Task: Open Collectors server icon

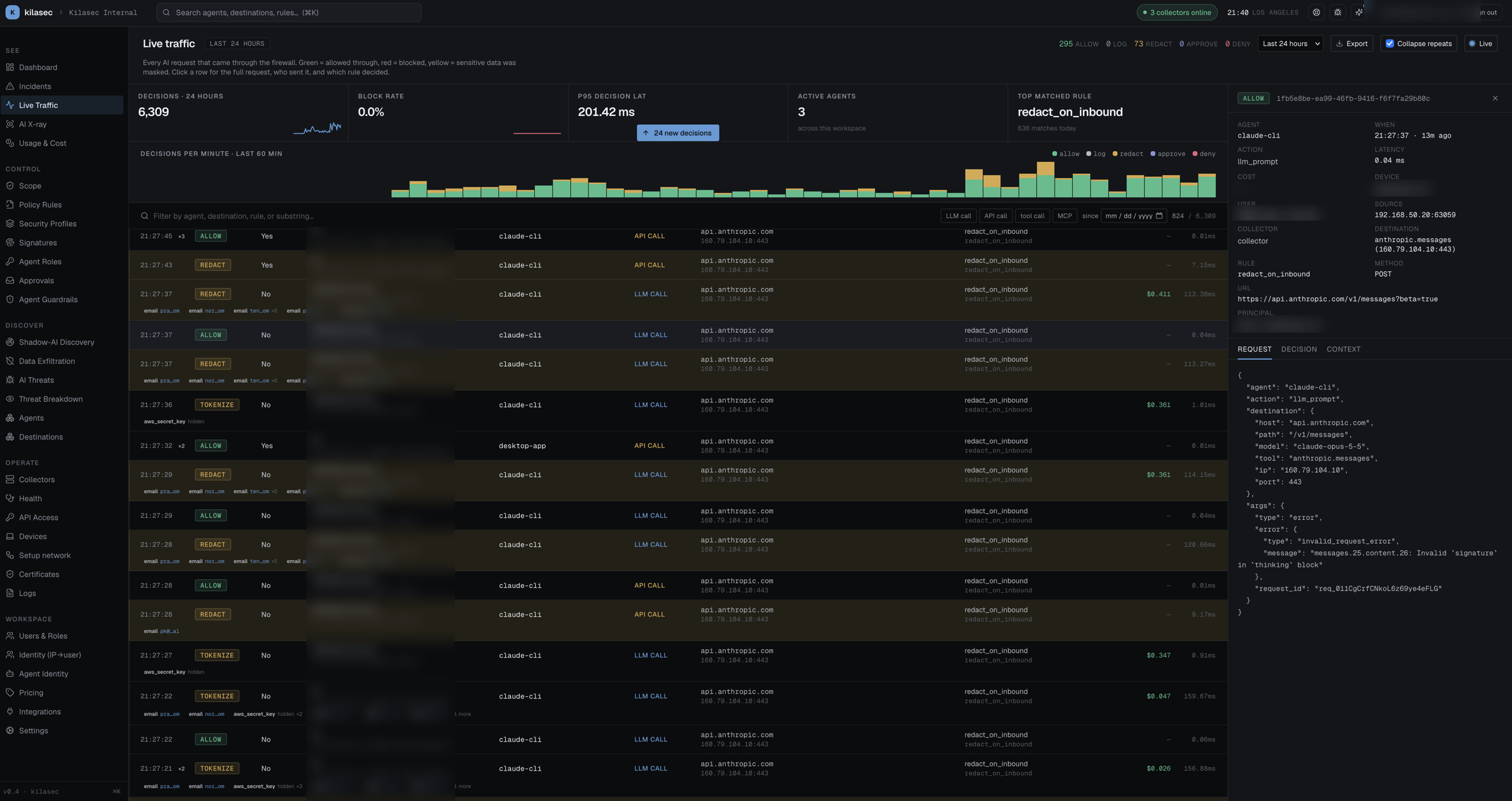Action: tap(10, 480)
